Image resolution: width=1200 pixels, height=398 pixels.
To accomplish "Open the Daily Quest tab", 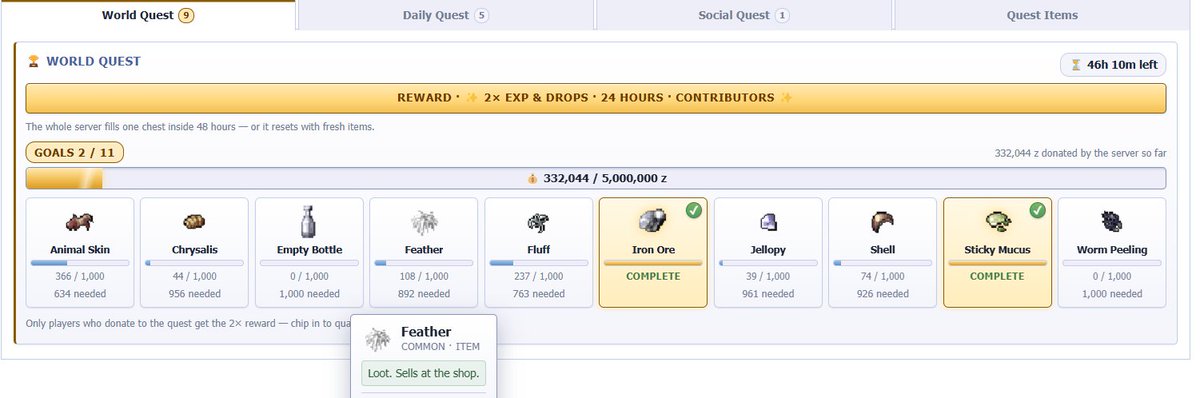I will click(x=446, y=15).
